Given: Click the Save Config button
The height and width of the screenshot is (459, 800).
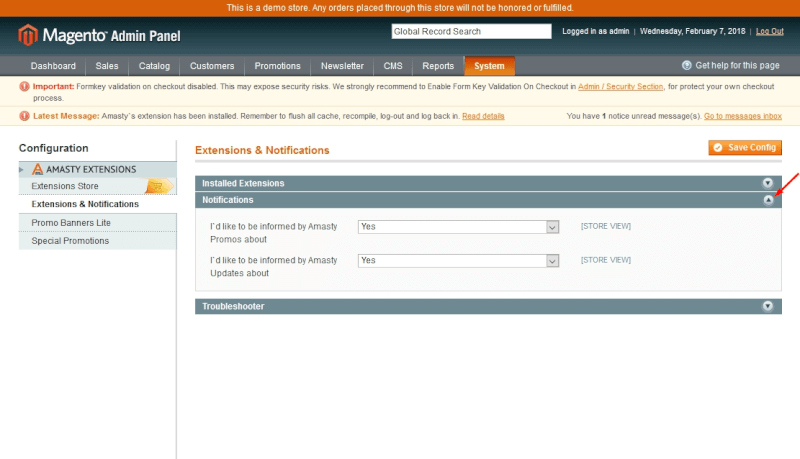Looking at the screenshot, I should tap(745, 147).
